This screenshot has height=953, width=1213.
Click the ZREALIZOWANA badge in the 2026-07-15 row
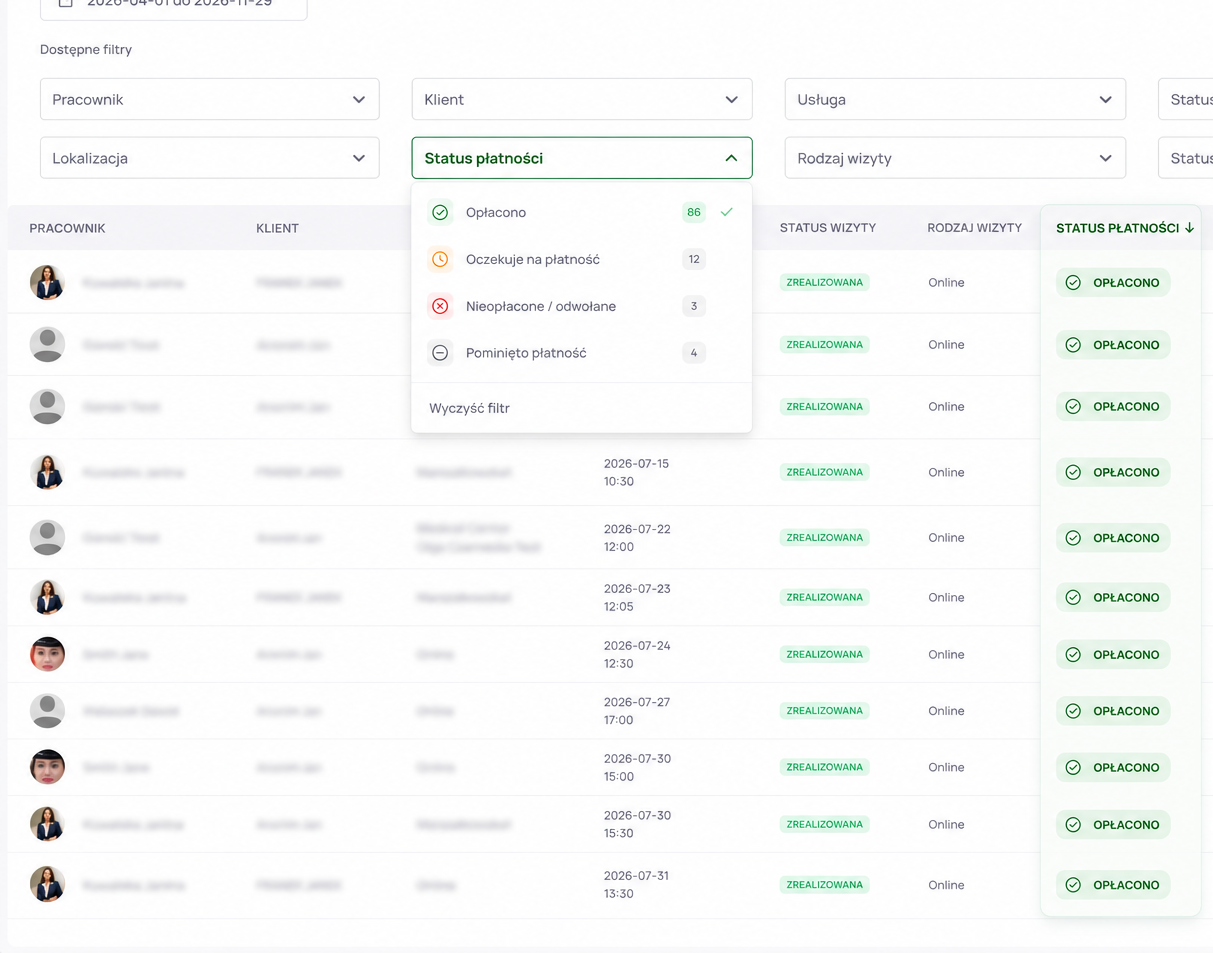[825, 472]
